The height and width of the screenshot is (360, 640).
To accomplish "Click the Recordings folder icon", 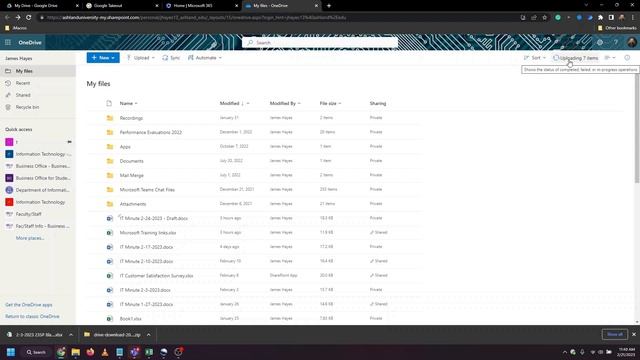I will coord(110,118).
